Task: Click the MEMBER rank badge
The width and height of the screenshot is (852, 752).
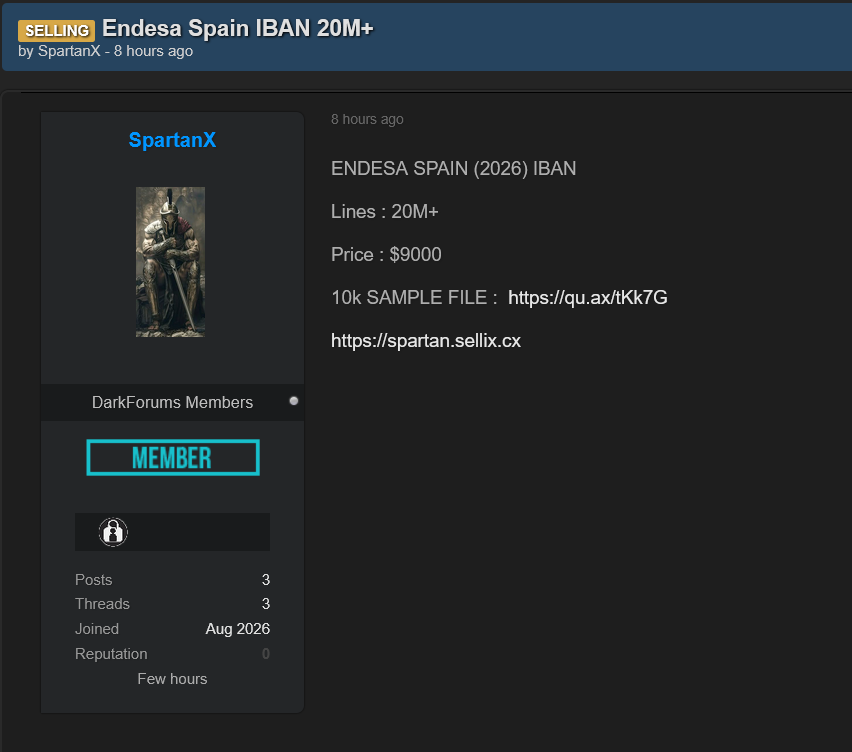Action: [x=173, y=458]
